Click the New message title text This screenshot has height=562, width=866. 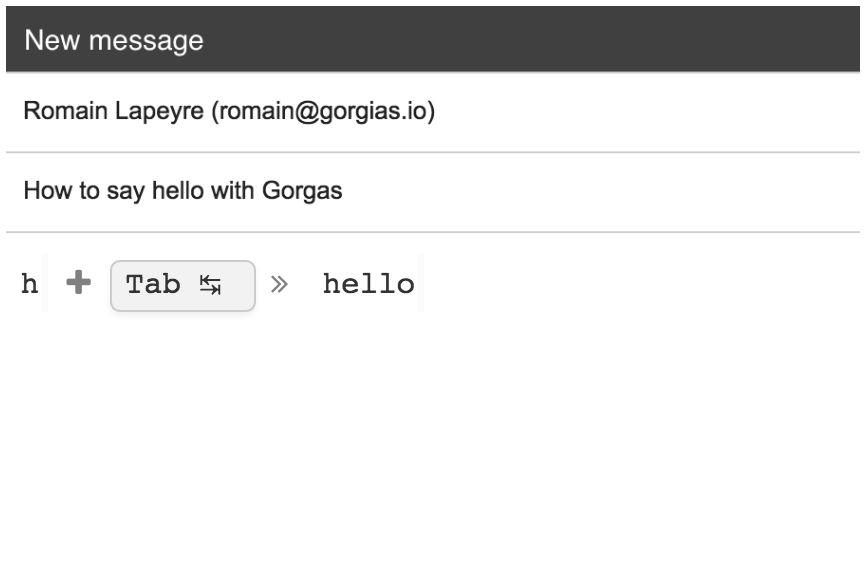pos(114,41)
